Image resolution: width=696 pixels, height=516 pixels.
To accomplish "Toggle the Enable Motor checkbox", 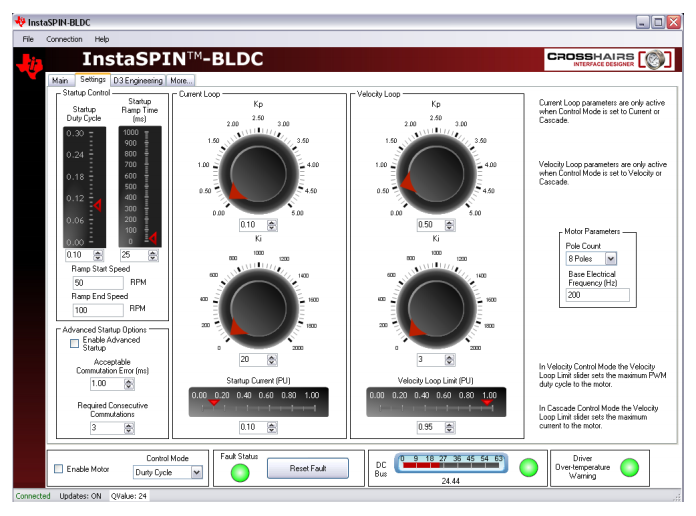I will (x=58, y=469).
